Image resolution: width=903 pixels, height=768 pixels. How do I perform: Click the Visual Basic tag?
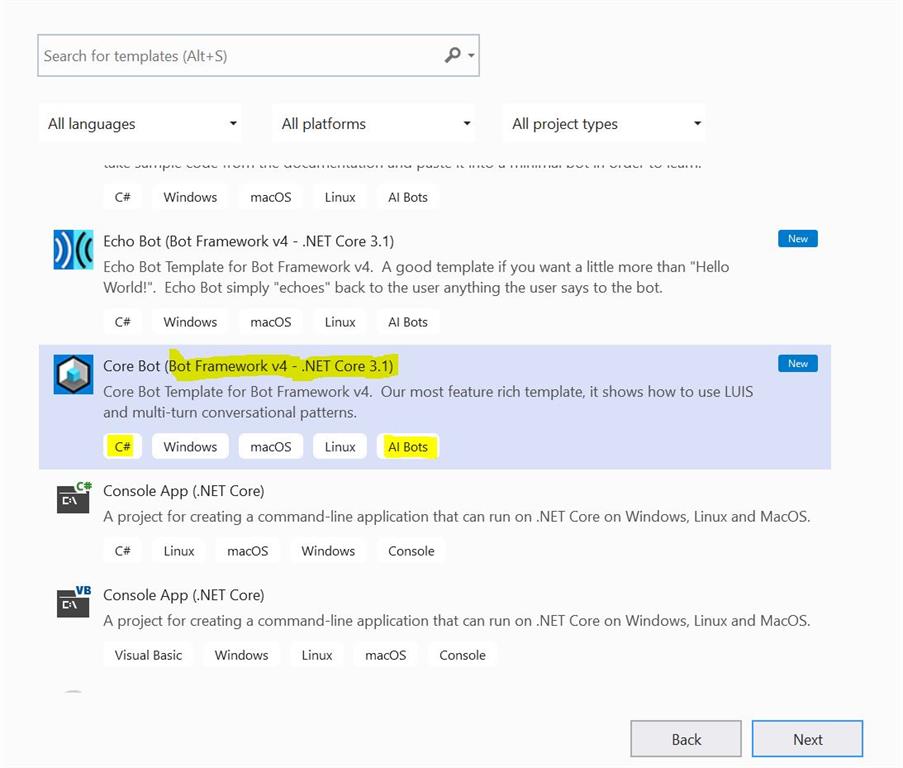[x=147, y=655]
